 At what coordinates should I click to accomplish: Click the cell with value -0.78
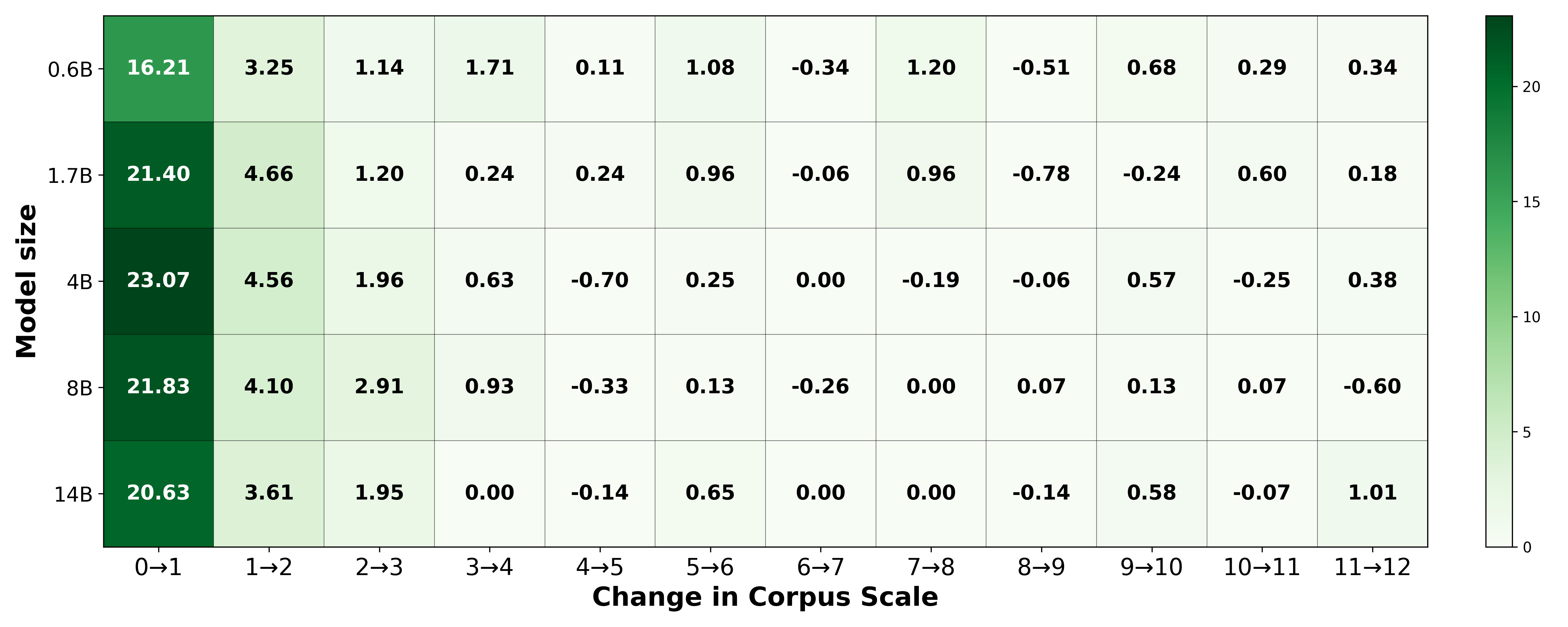(1041, 174)
